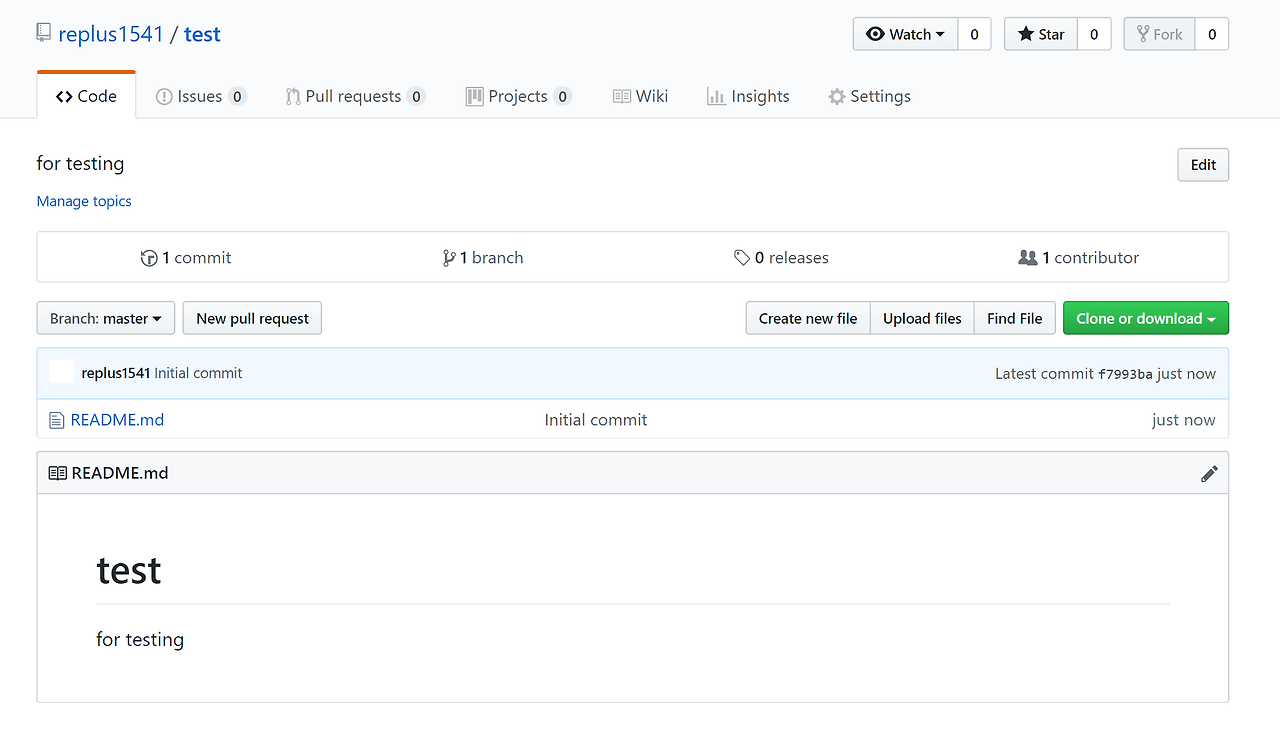Click the forks count next to Fork
1280x742 pixels.
pos(1212,34)
